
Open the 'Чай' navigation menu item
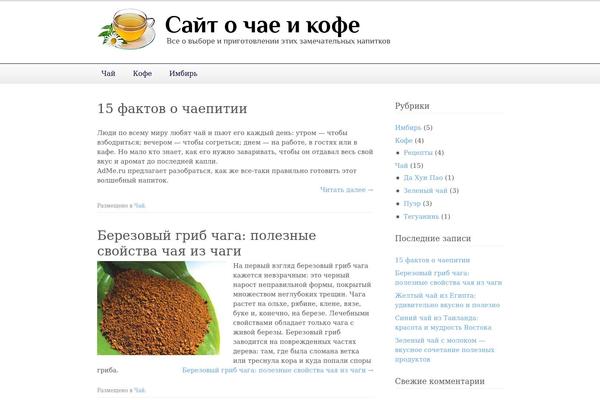tap(108, 73)
